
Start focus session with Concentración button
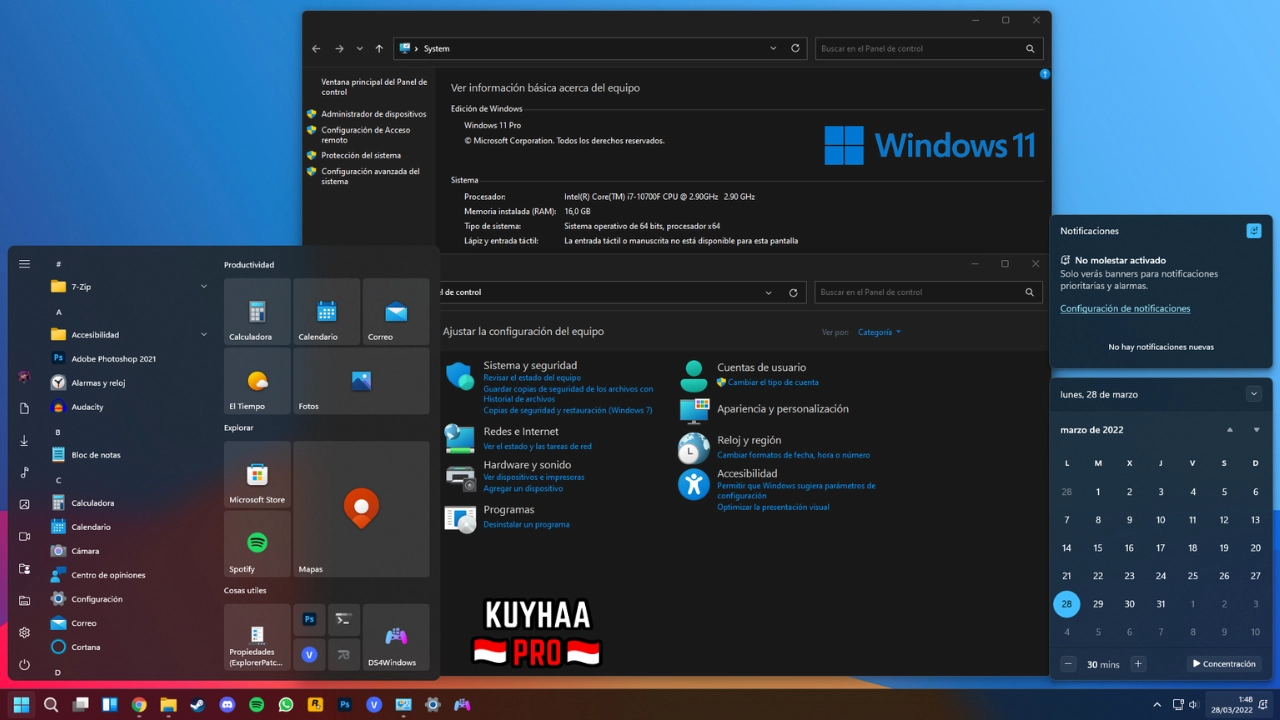coord(1224,664)
